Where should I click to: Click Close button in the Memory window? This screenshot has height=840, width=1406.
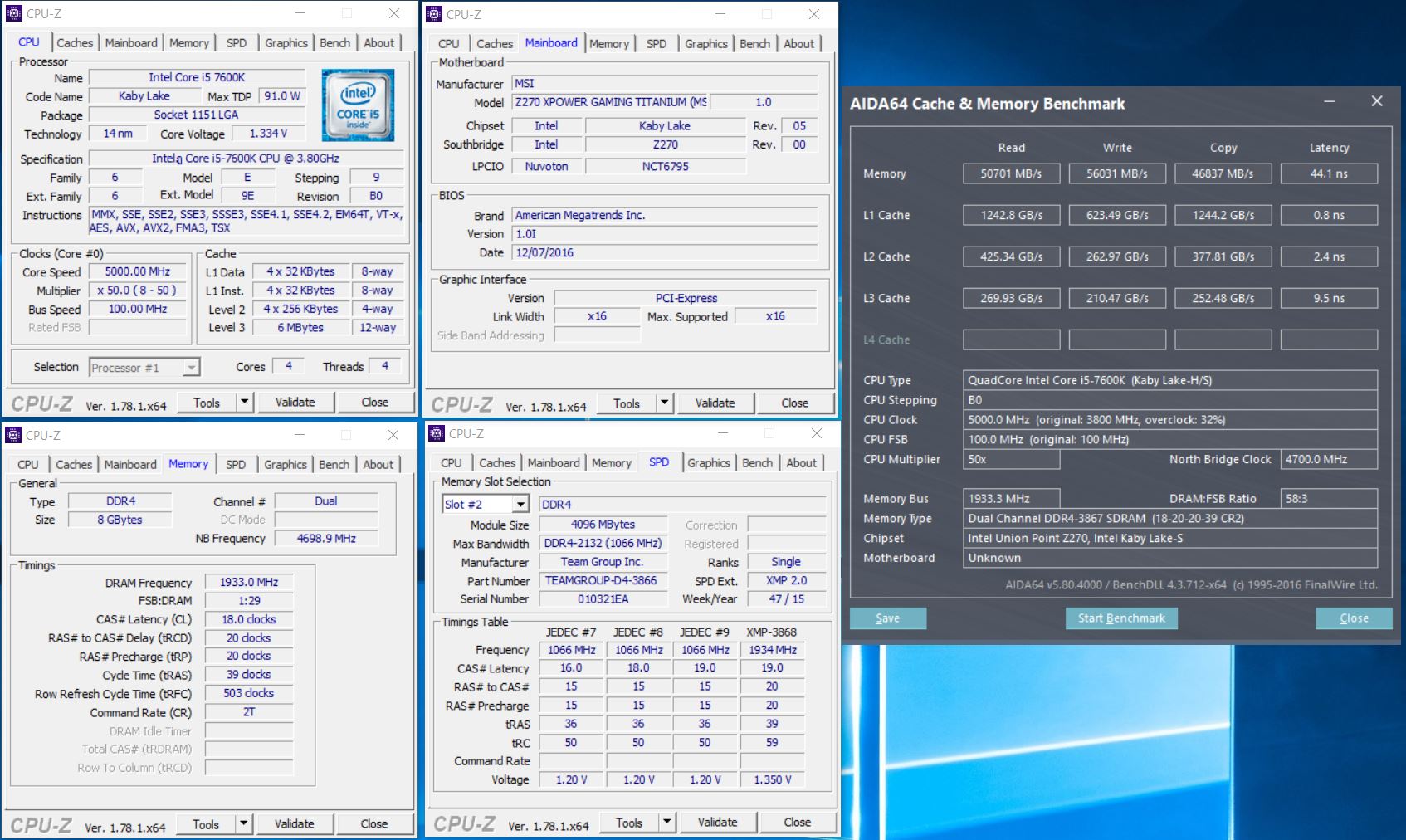(x=374, y=823)
